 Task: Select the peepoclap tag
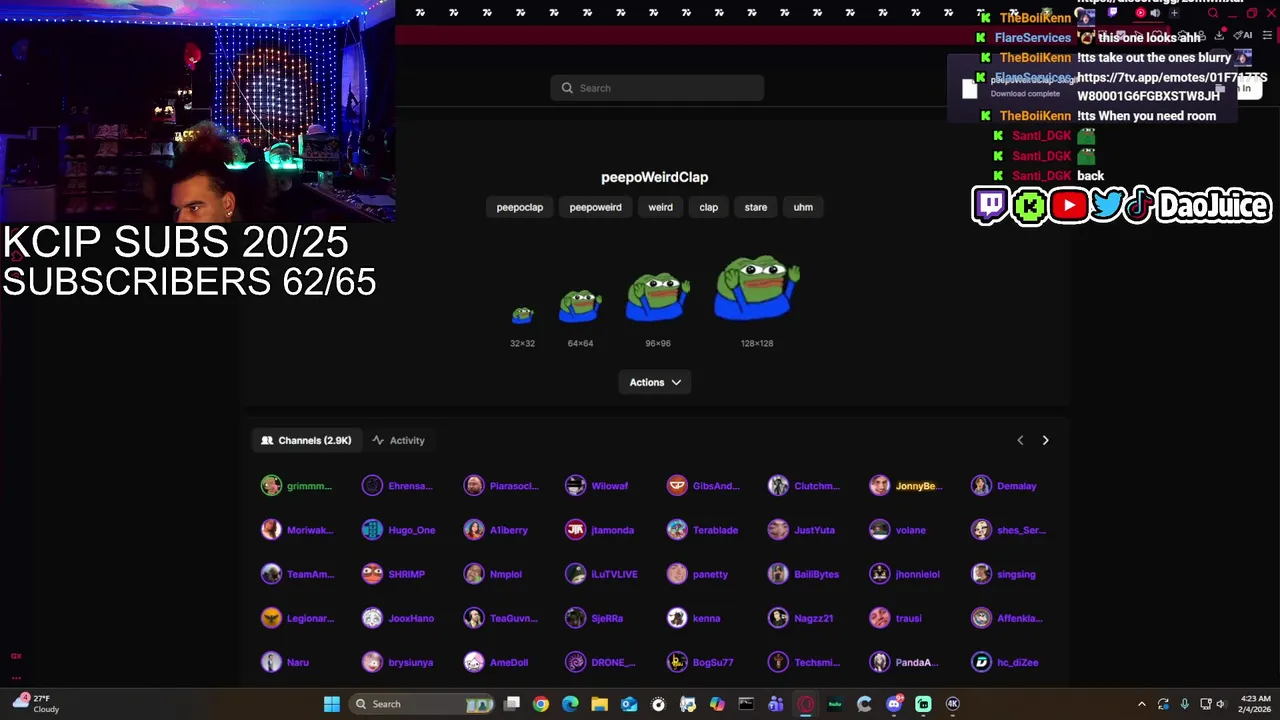[x=520, y=207]
